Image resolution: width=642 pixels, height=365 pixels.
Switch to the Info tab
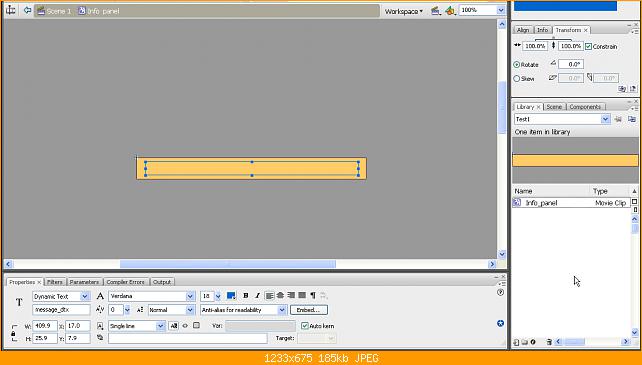543,30
